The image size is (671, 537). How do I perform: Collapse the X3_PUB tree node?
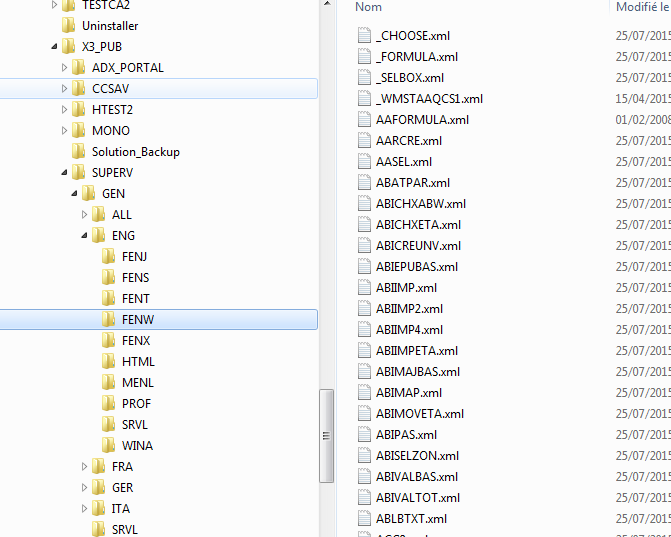pyautogui.click(x=54, y=47)
